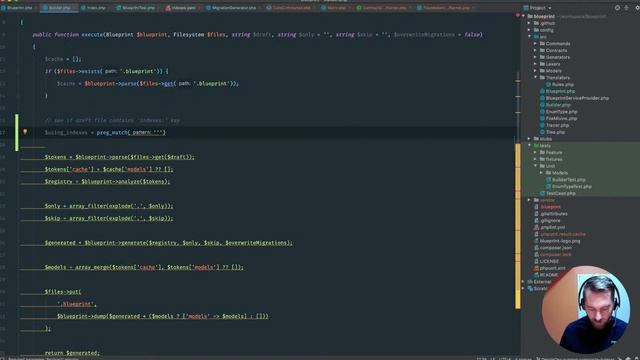Click the green gutter change marker
Image resolution: width=640 pixels, height=360 pixels.
click(17, 133)
